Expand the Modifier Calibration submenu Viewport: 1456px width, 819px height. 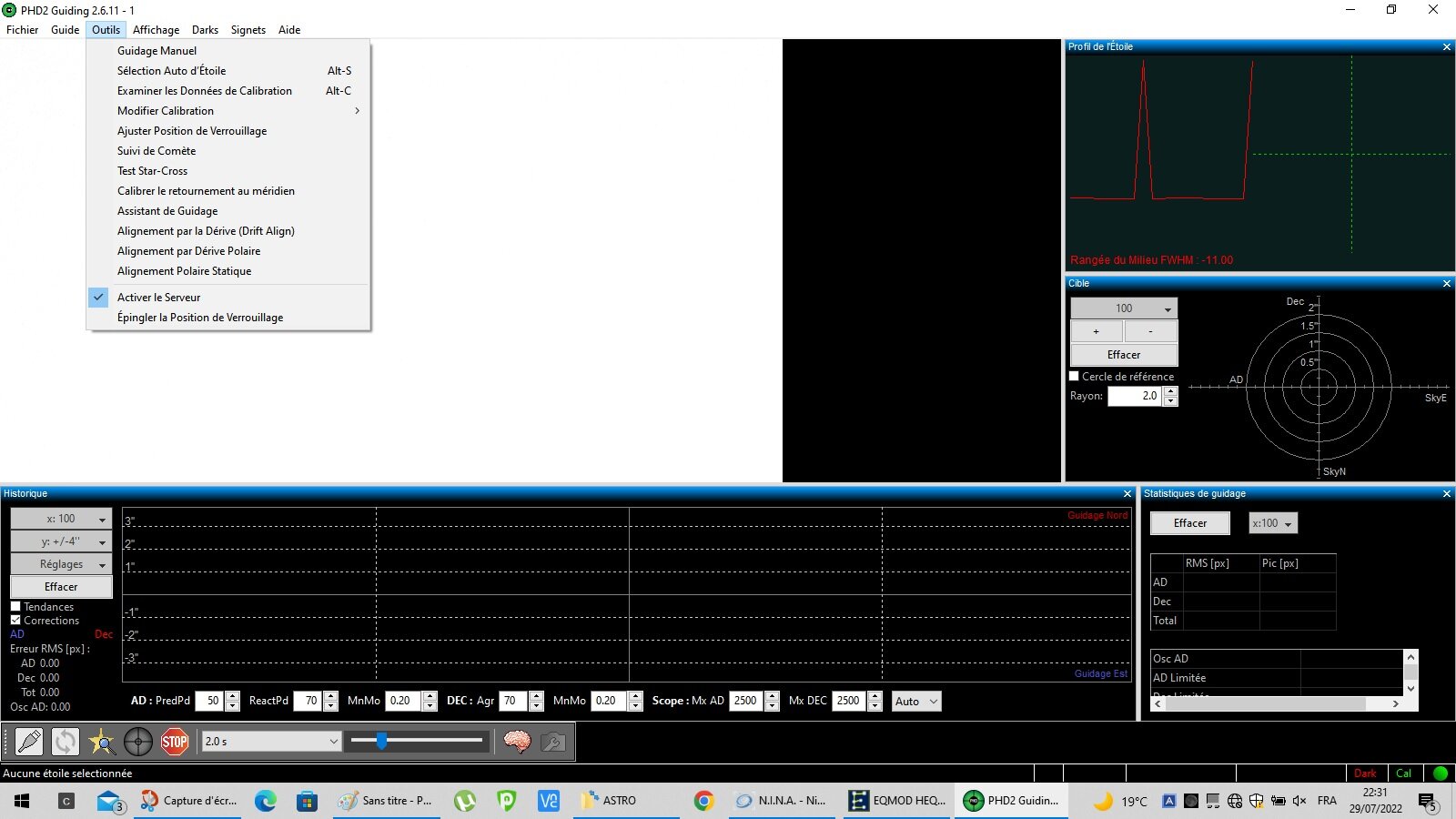coord(228,111)
